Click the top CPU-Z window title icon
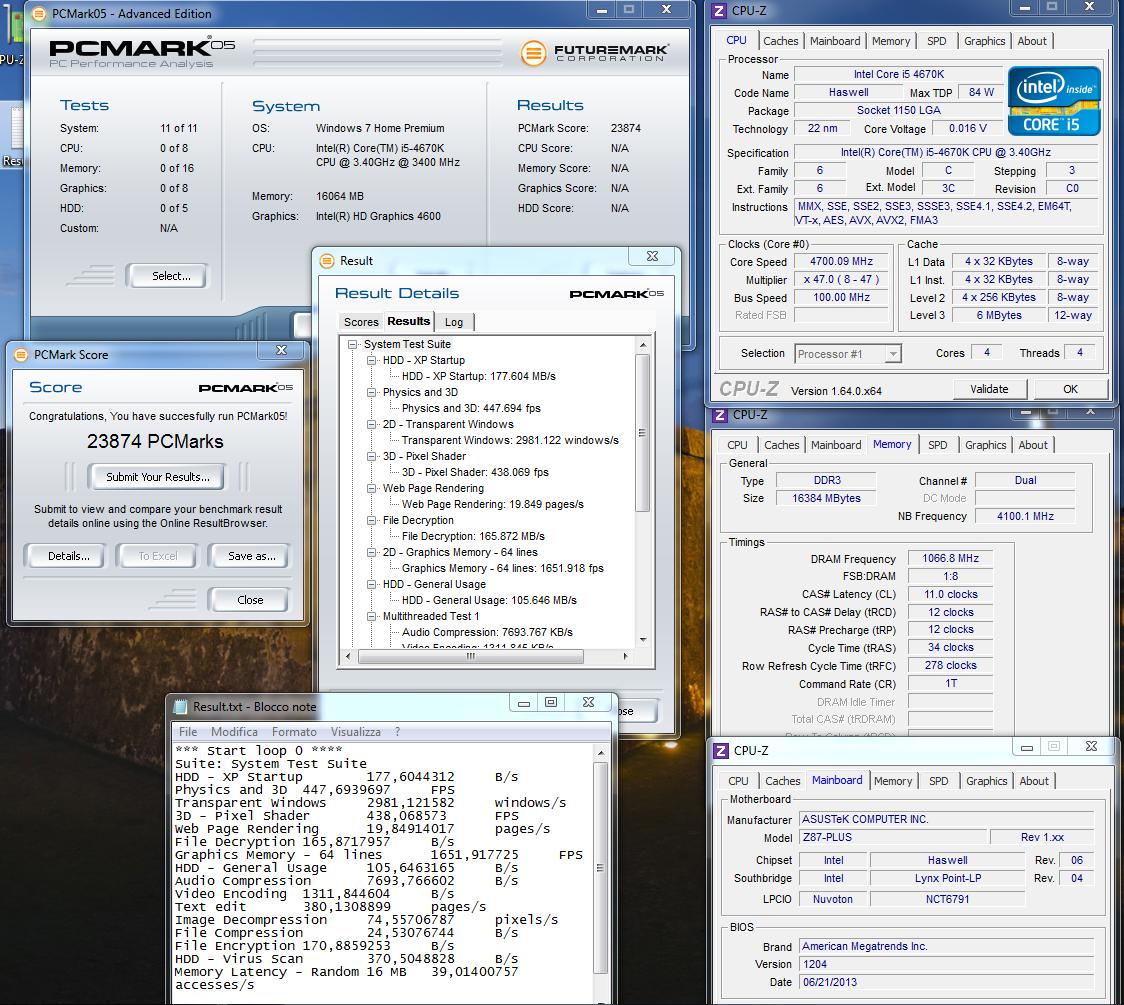The height and width of the screenshot is (1005, 1124). click(x=719, y=11)
